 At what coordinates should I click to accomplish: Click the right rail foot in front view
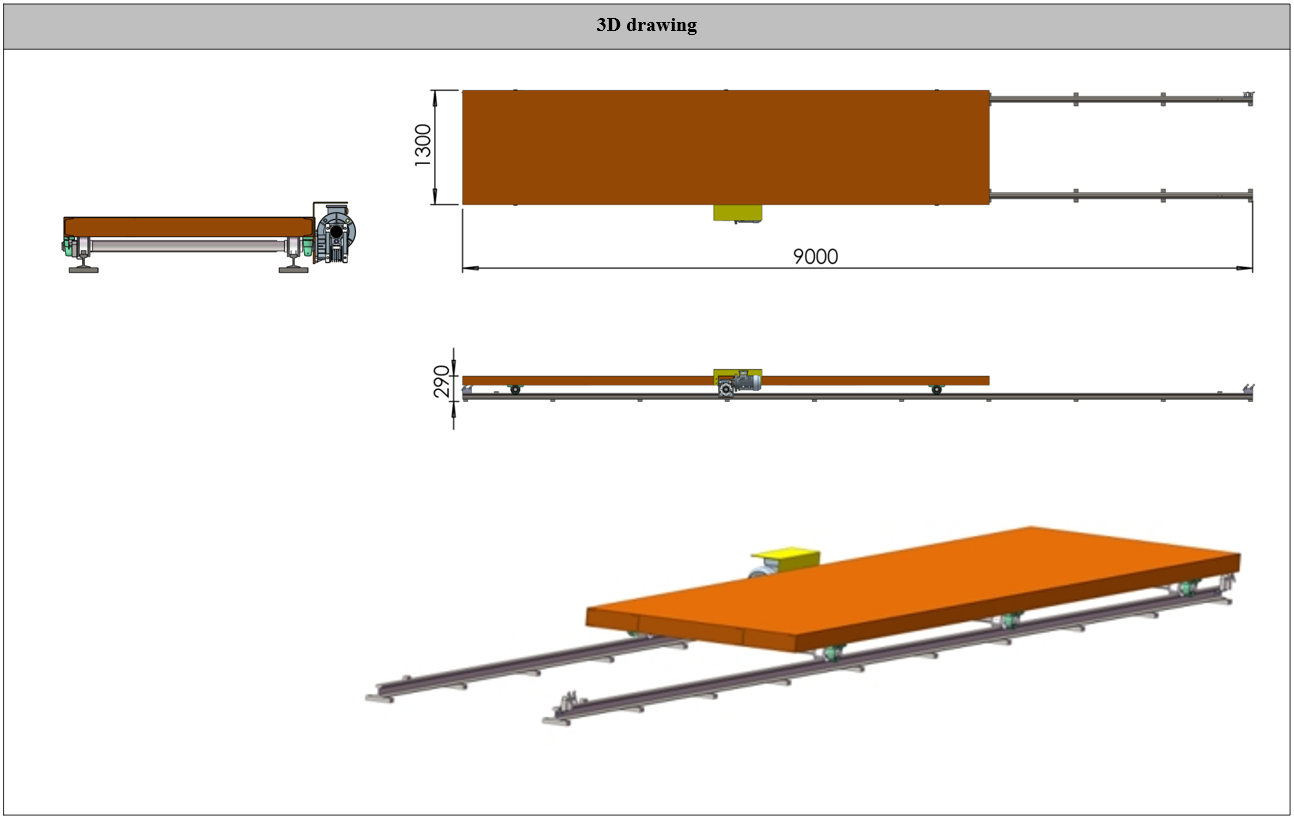click(x=293, y=266)
